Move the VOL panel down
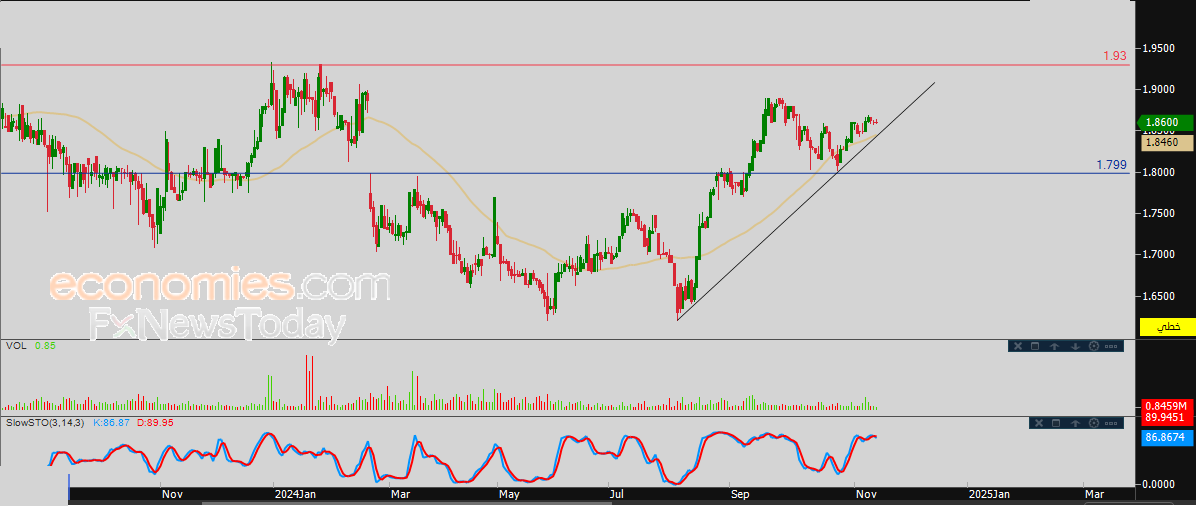1196x506 pixels. coord(1075,346)
